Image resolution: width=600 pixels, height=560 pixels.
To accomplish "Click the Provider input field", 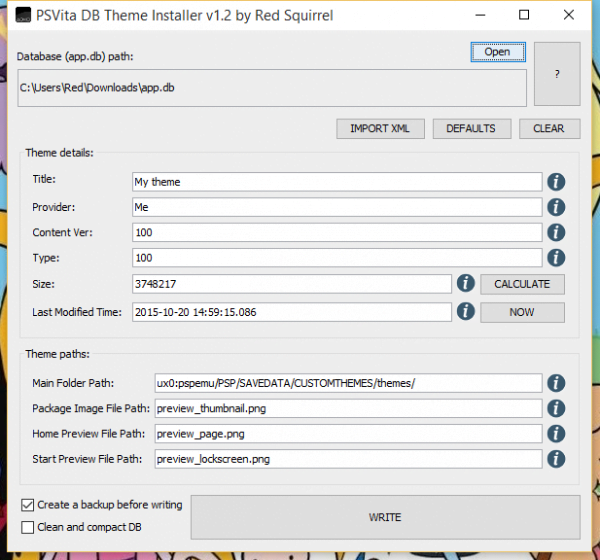I will [x=337, y=207].
